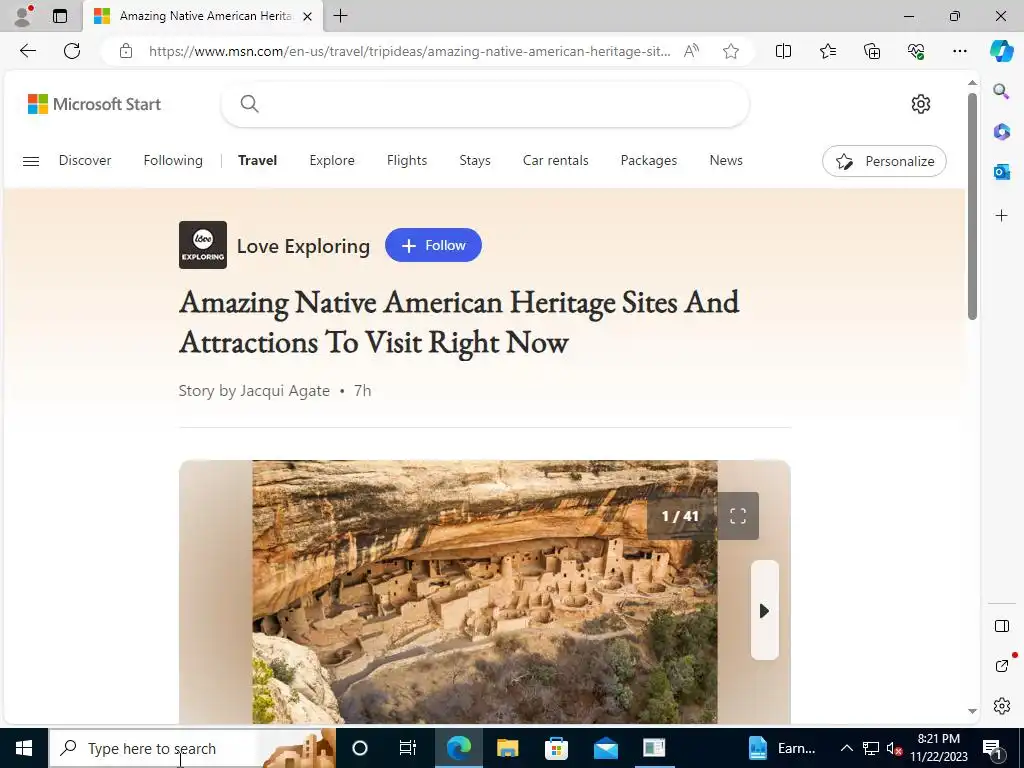The width and height of the screenshot is (1024, 768).
Task: Open link in new window sidebar icon
Action: [1001, 665]
